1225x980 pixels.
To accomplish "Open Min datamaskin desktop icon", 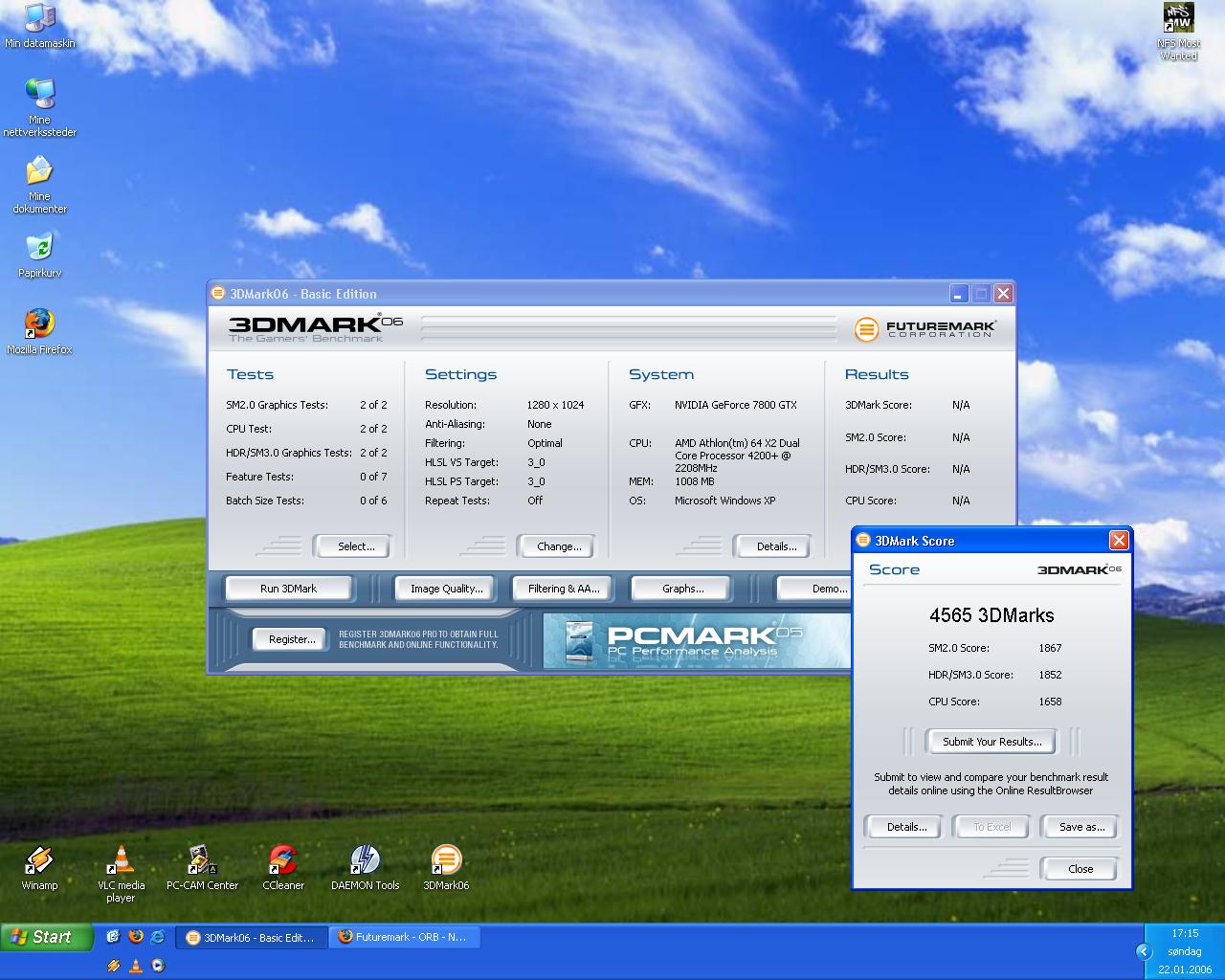I will click(x=39, y=26).
